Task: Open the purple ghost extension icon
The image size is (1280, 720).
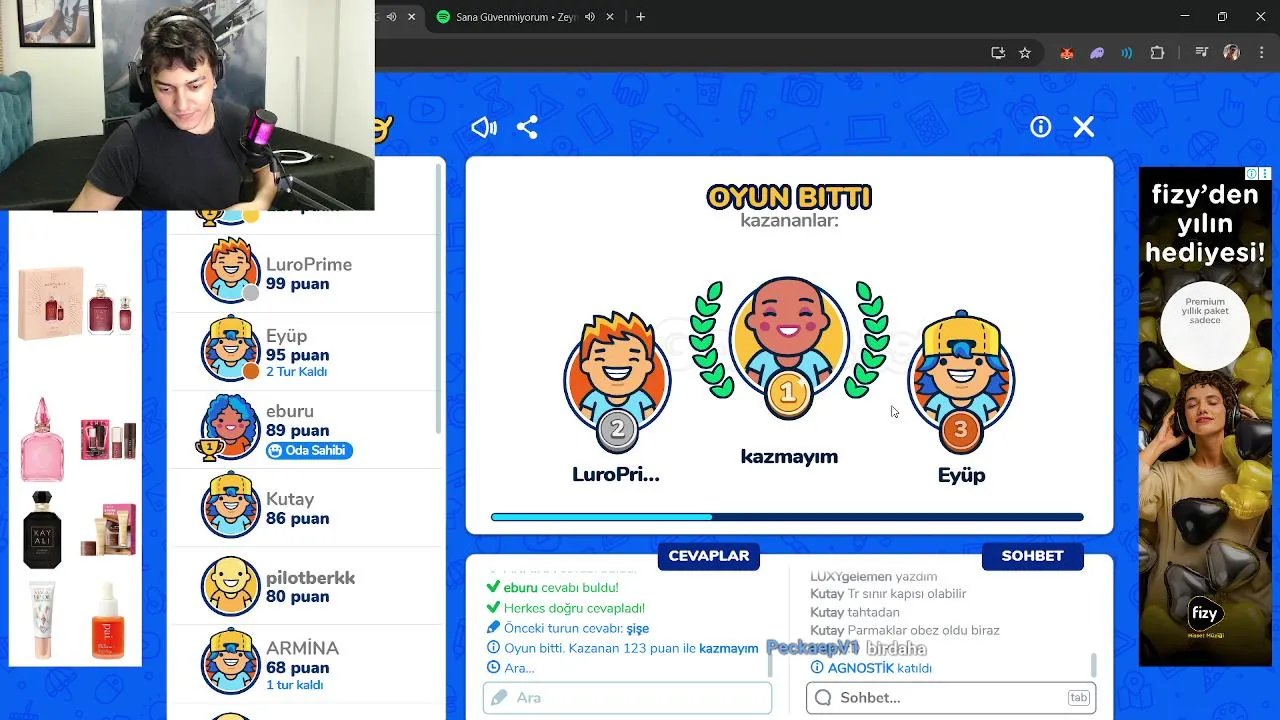Action: coord(1097,53)
